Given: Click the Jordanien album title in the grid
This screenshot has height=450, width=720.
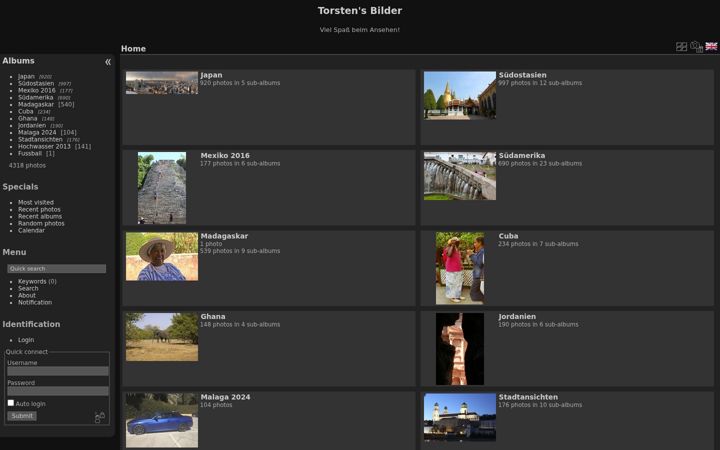Looking at the screenshot, I should tap(517, 316).
